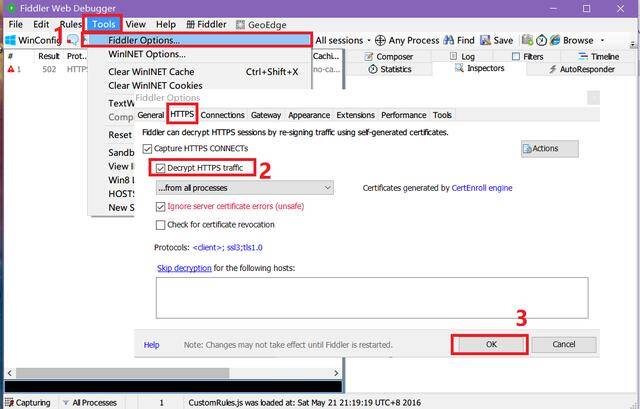The height and width of the screenshot is (409, 640).
Task: Click the Skip decryption link
Action: pyautogui.click(x=184, y=268)
